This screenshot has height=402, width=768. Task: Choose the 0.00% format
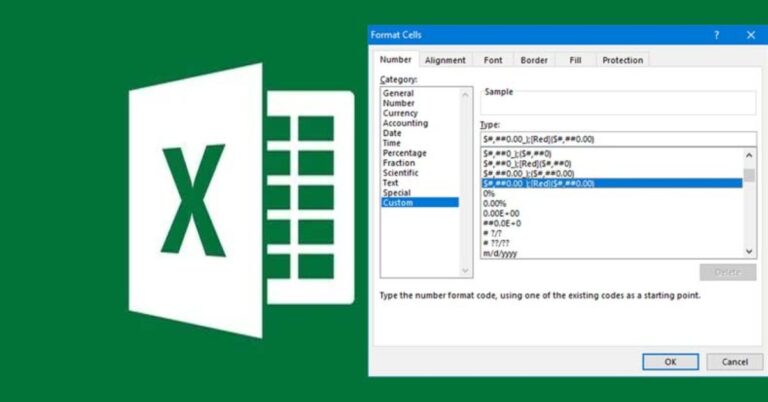pos(612,204)
